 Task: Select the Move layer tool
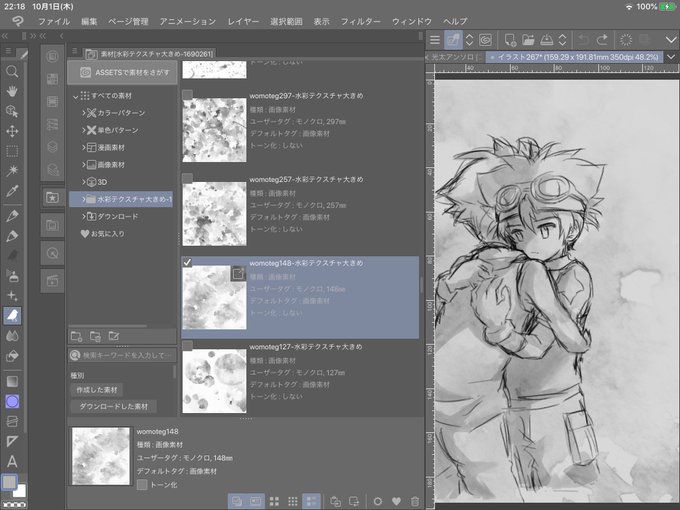coord(12,131)
